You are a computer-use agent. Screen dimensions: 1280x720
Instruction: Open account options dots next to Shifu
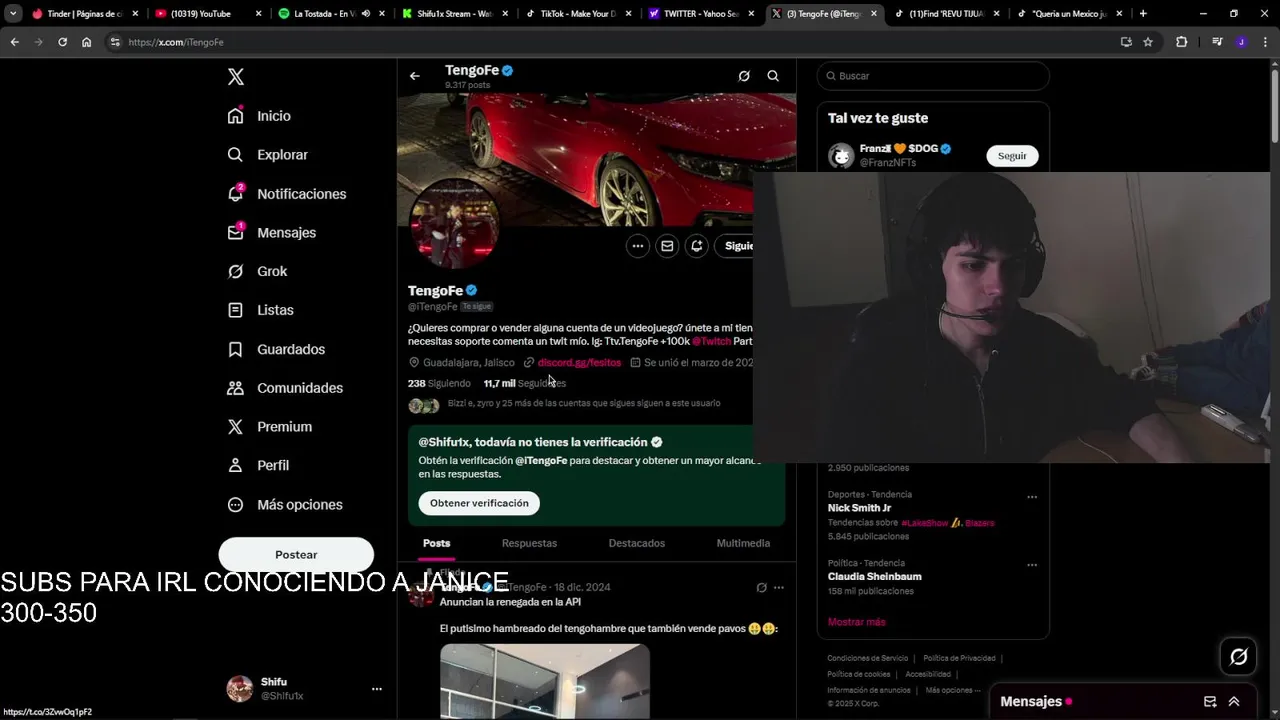(377, 689)
